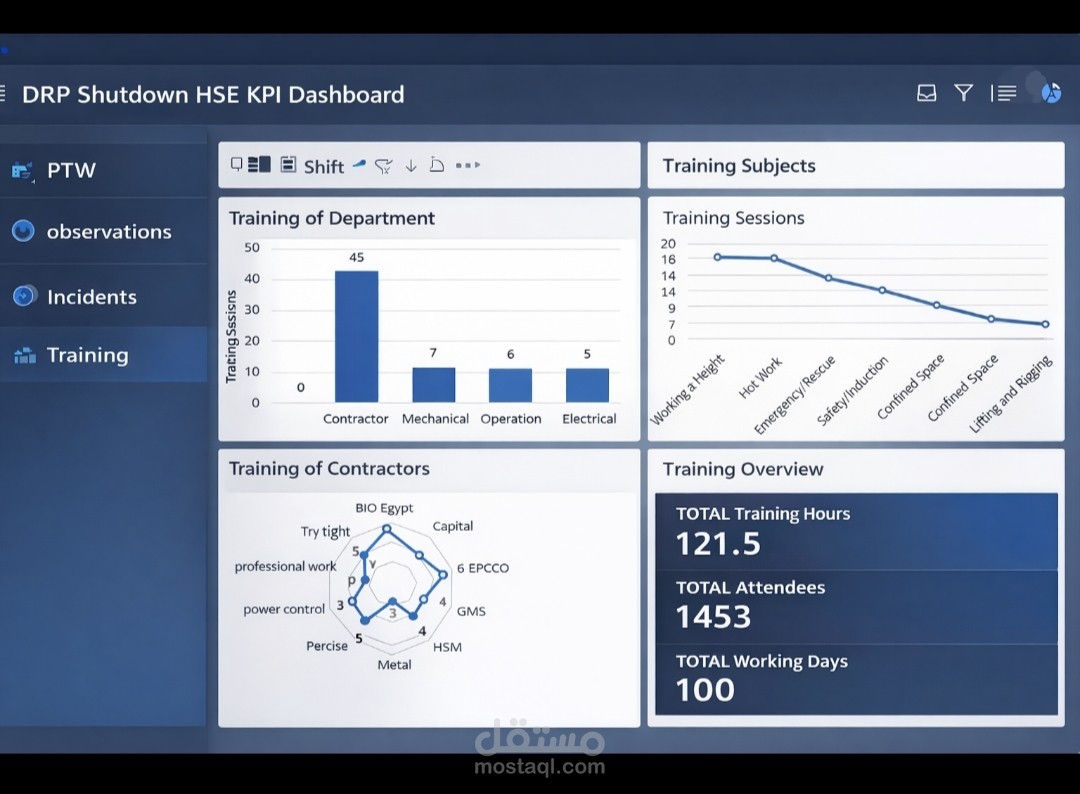Select the Operation bar valued 6
1080x794 pixels.
(x=510, y=385)
